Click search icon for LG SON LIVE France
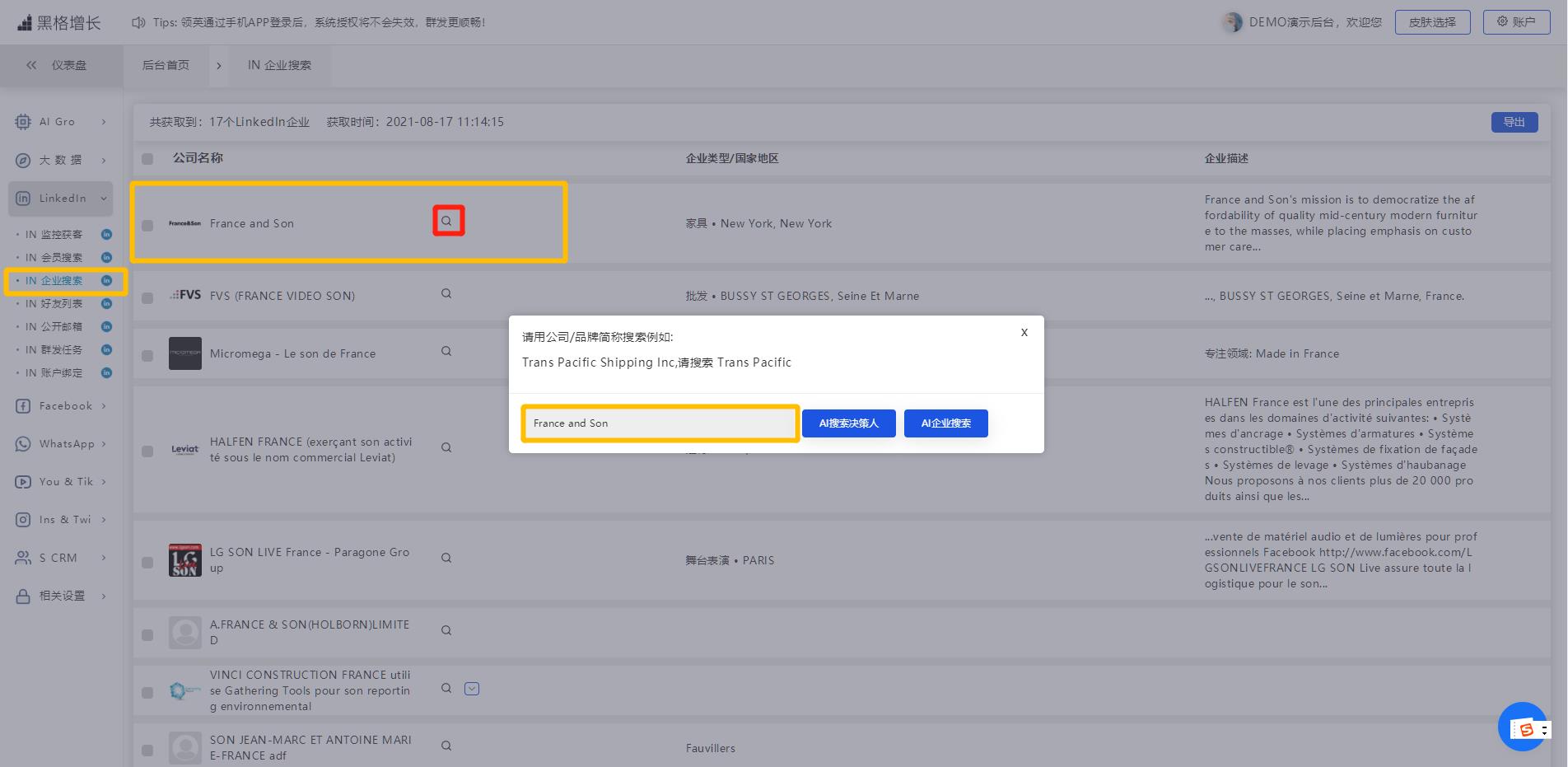Image resolution: width=1568 pixels, height=767 pixels. 446,558
